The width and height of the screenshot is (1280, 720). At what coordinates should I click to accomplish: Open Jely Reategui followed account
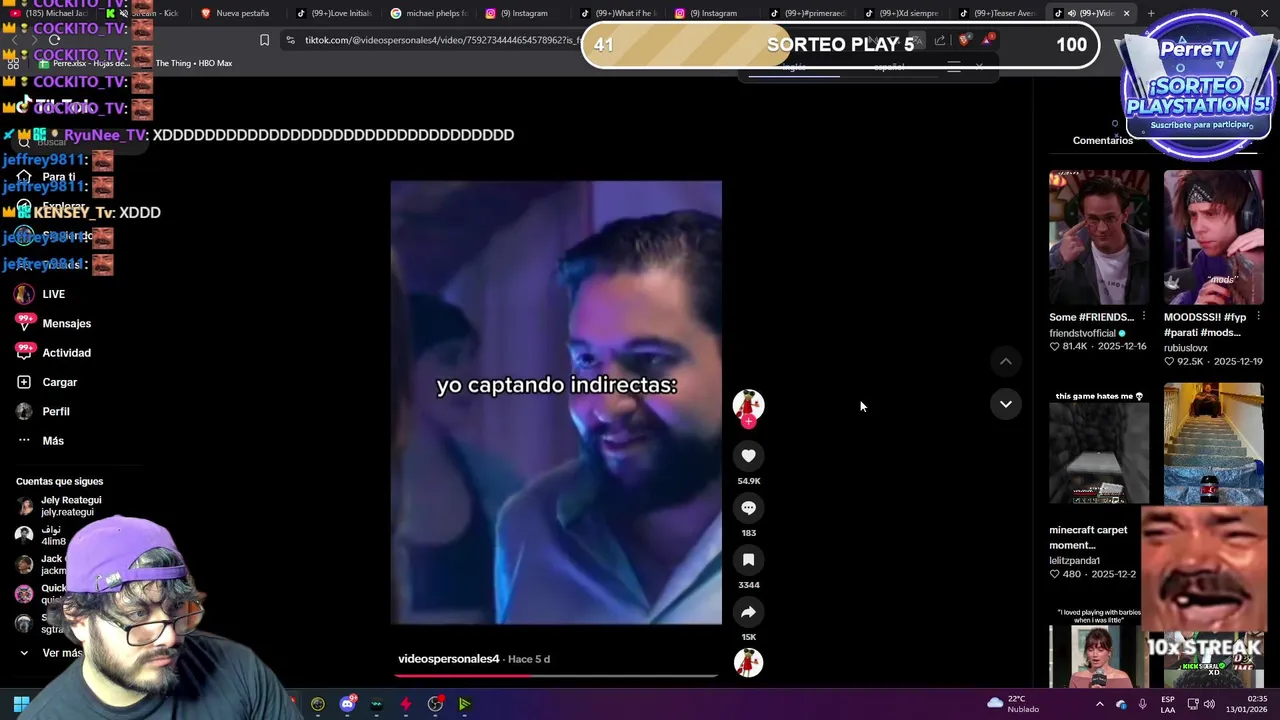pos(71,506)
